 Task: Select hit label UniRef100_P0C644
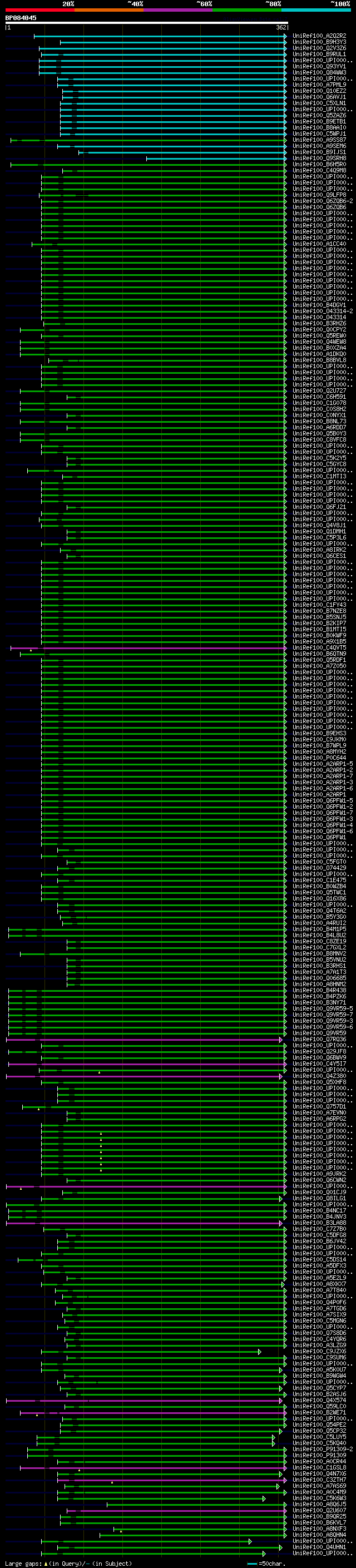coord(319,758)
